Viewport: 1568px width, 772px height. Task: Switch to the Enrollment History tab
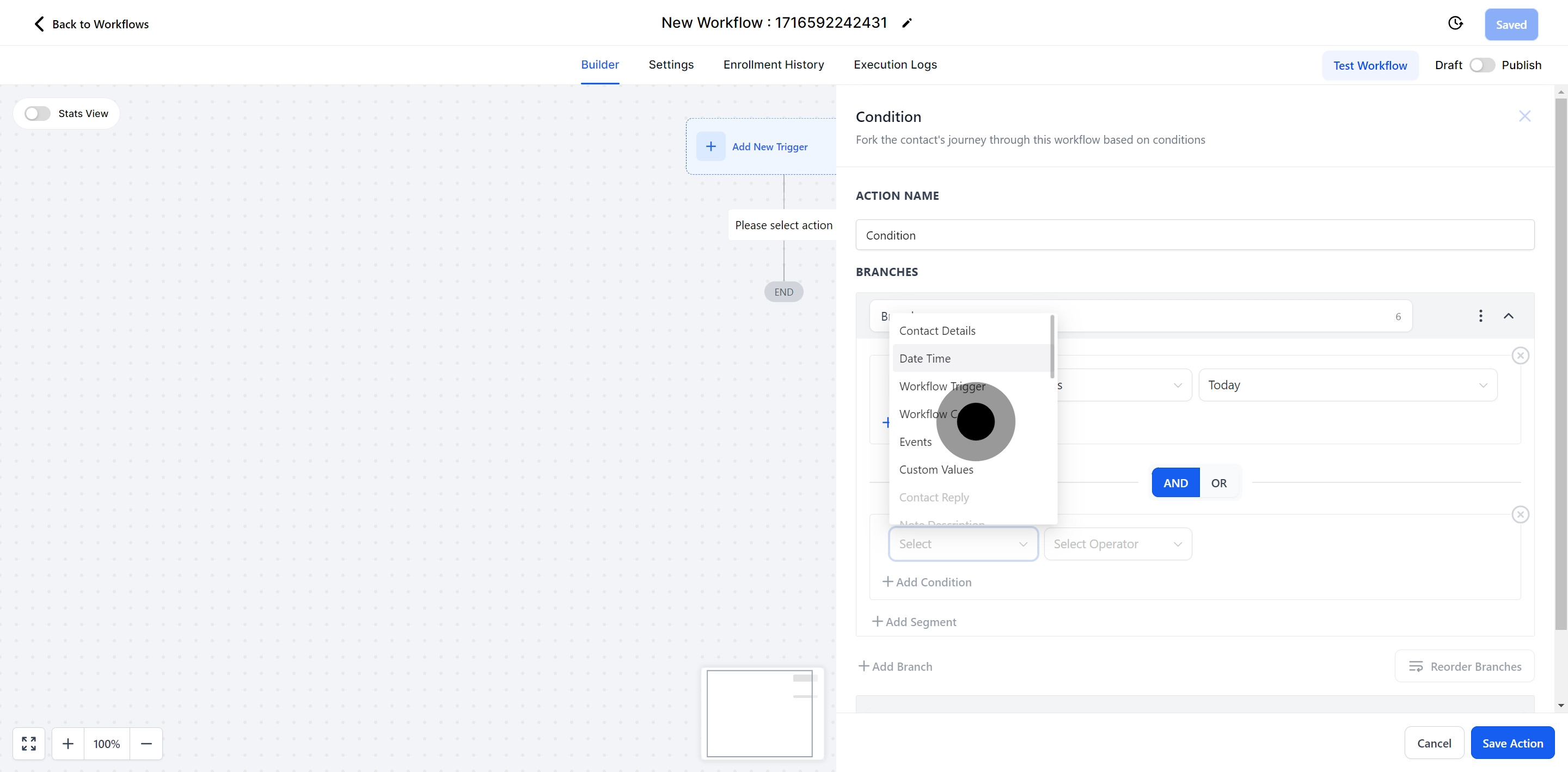click(773, 65)
